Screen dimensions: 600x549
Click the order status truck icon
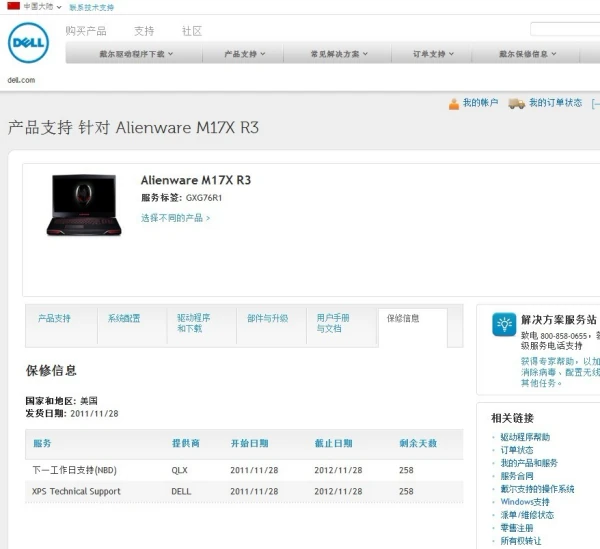point(516,103)
